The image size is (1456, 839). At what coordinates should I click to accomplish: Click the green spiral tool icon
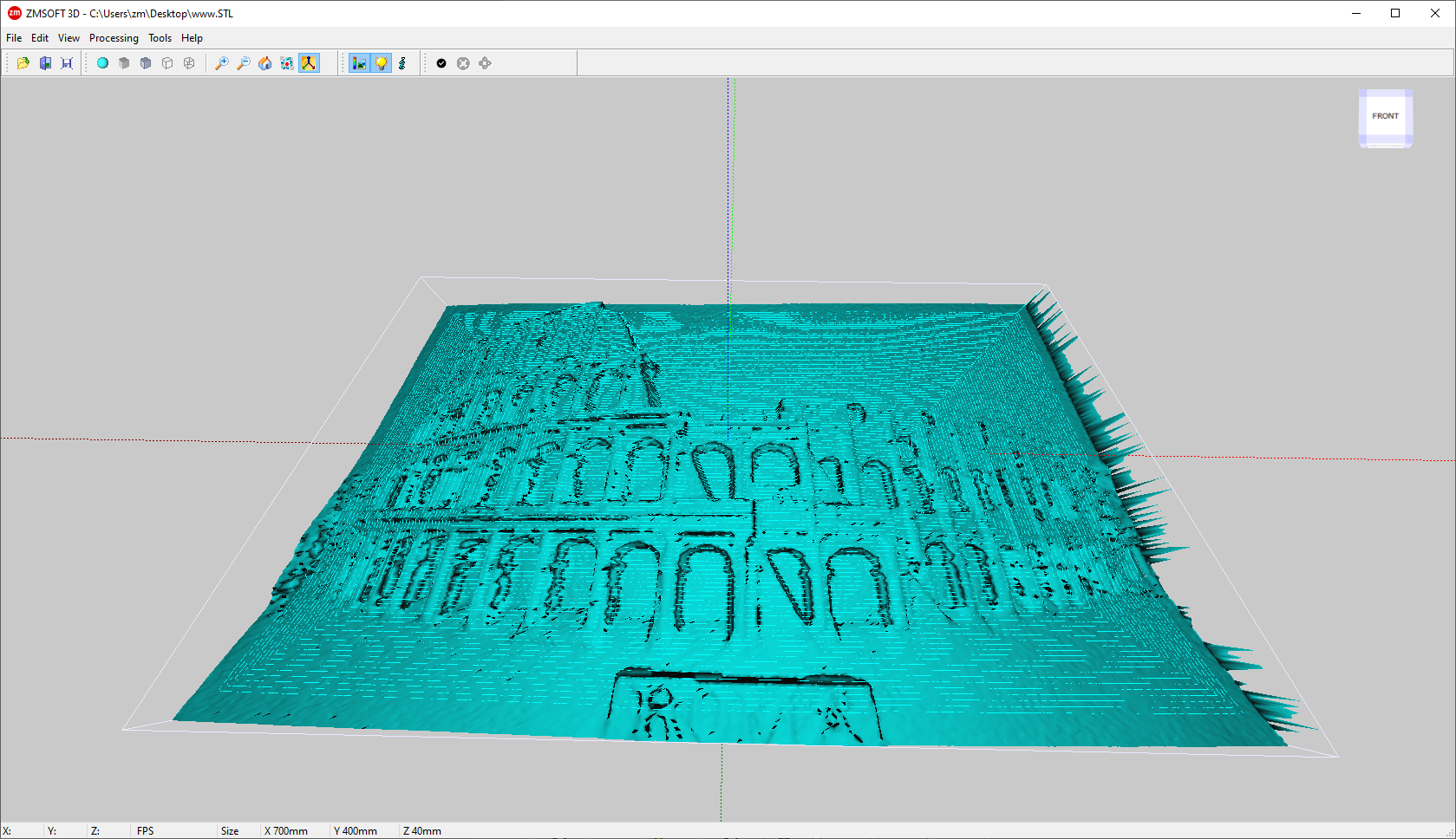[402, 63]
